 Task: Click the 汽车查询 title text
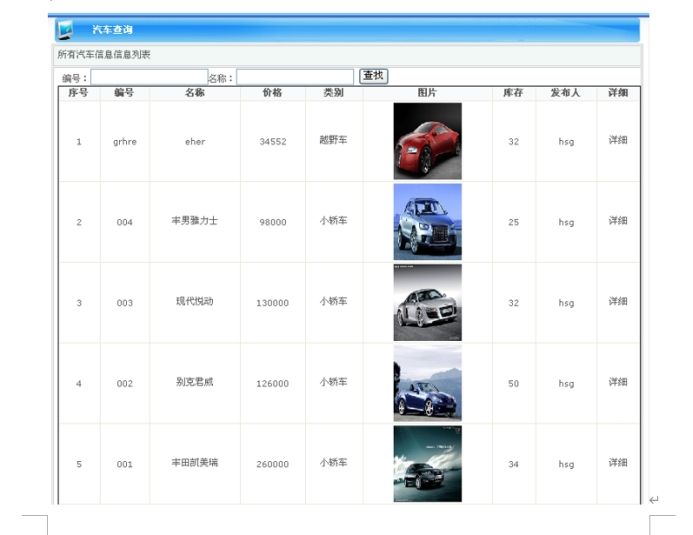[112, 30]
